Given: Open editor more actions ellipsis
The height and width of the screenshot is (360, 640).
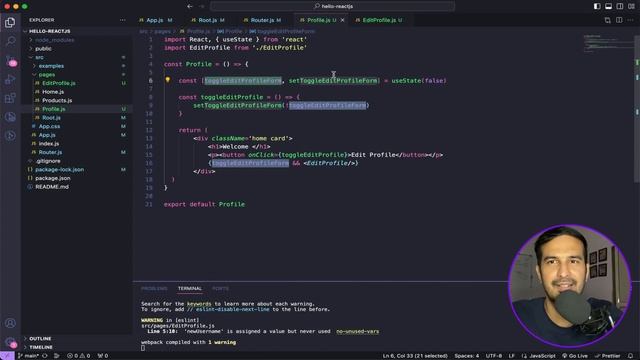Looking at the screenshot, I should [x=631, y=20].
